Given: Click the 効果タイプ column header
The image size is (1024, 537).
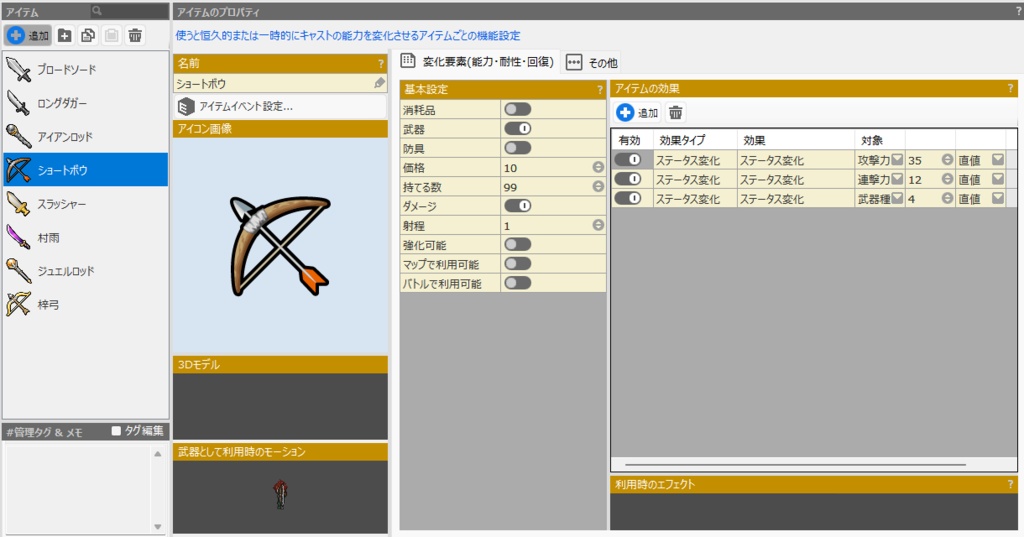Looking at the screenshot, I should coord(694,140).
